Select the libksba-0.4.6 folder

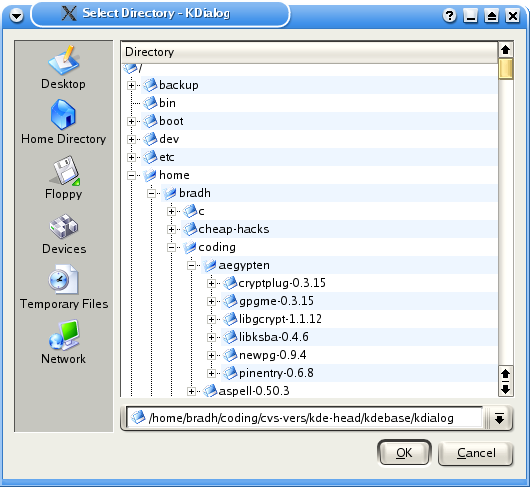pos(273,337)
